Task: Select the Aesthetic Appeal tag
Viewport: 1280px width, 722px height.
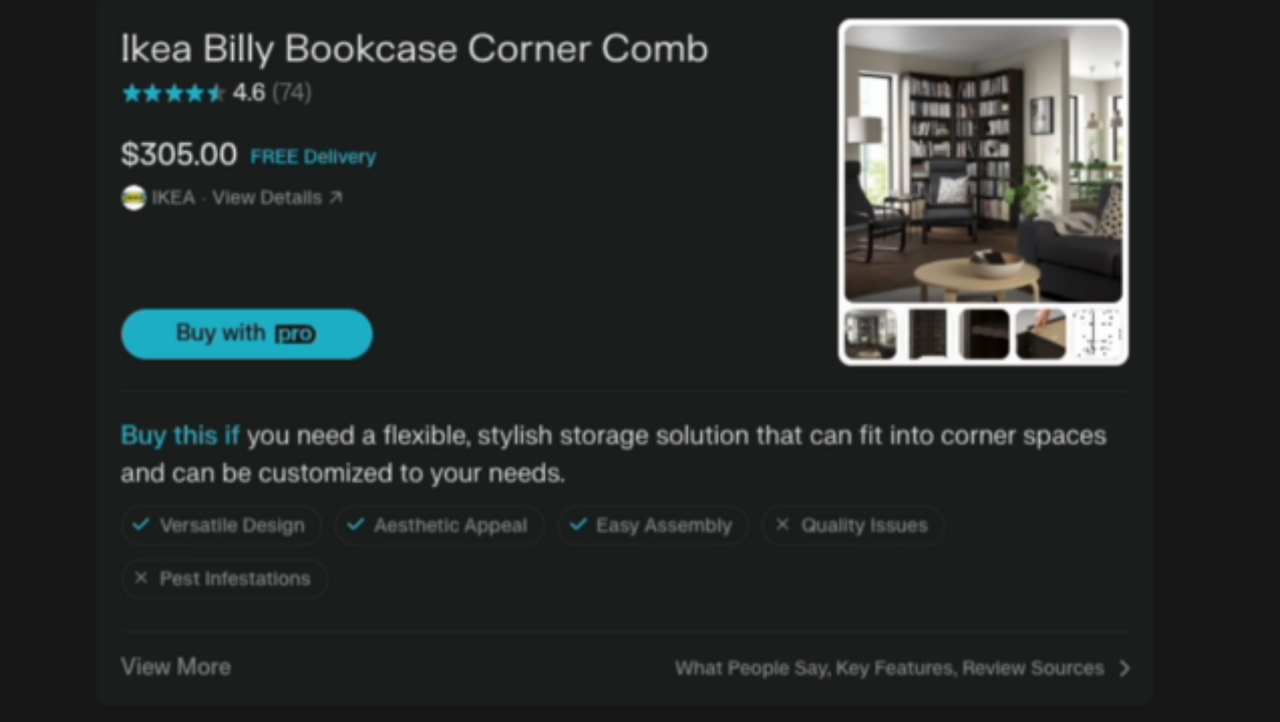Action: point(439,525)
